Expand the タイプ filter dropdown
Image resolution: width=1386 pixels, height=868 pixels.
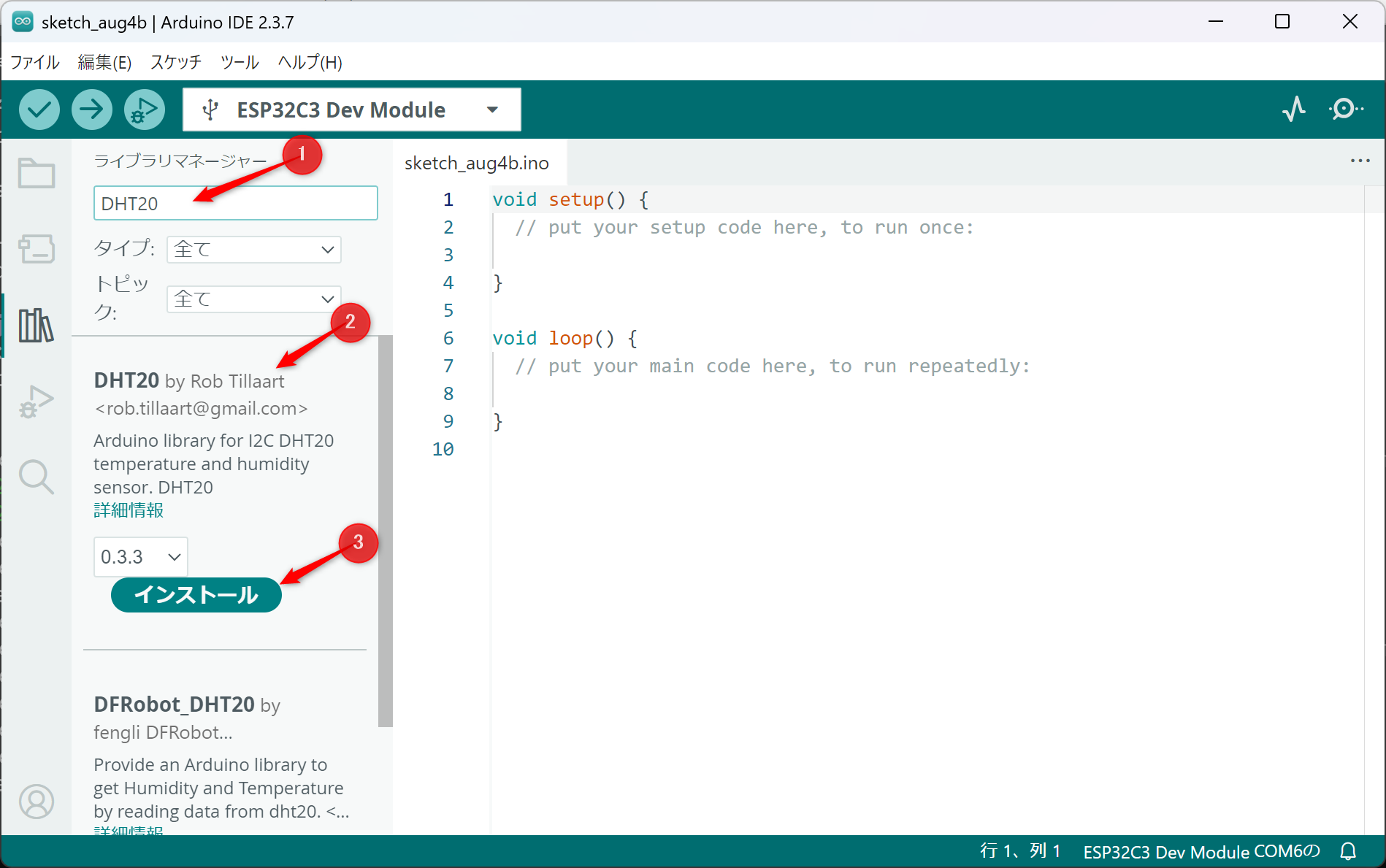pyautogui.click(x=254, y=250)
